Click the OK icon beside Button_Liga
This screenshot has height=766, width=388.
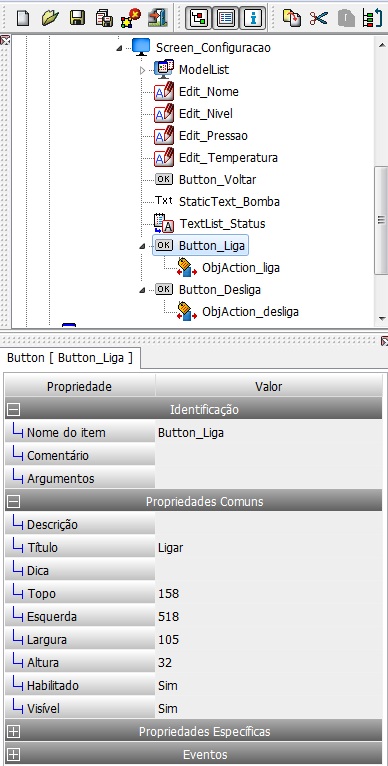click(164, 245)
